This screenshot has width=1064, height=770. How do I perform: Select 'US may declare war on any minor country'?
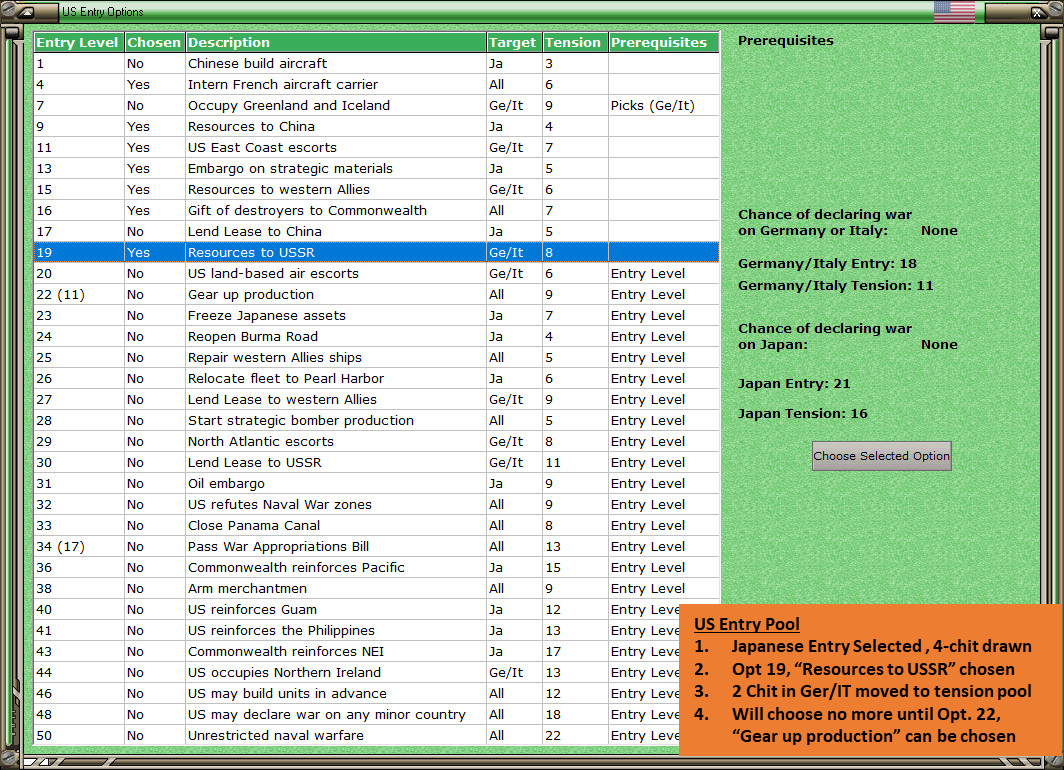pos(357,715)
